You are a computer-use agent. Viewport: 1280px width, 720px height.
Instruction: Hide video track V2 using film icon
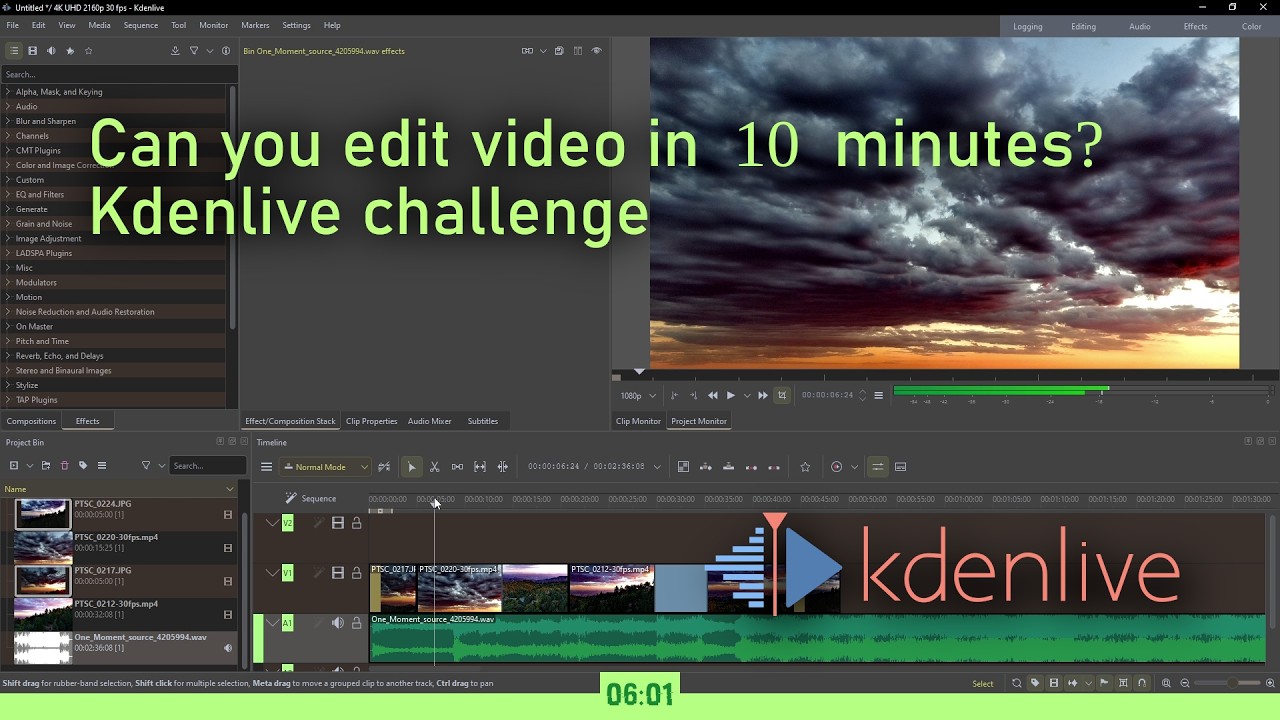(x=338, y=523)
